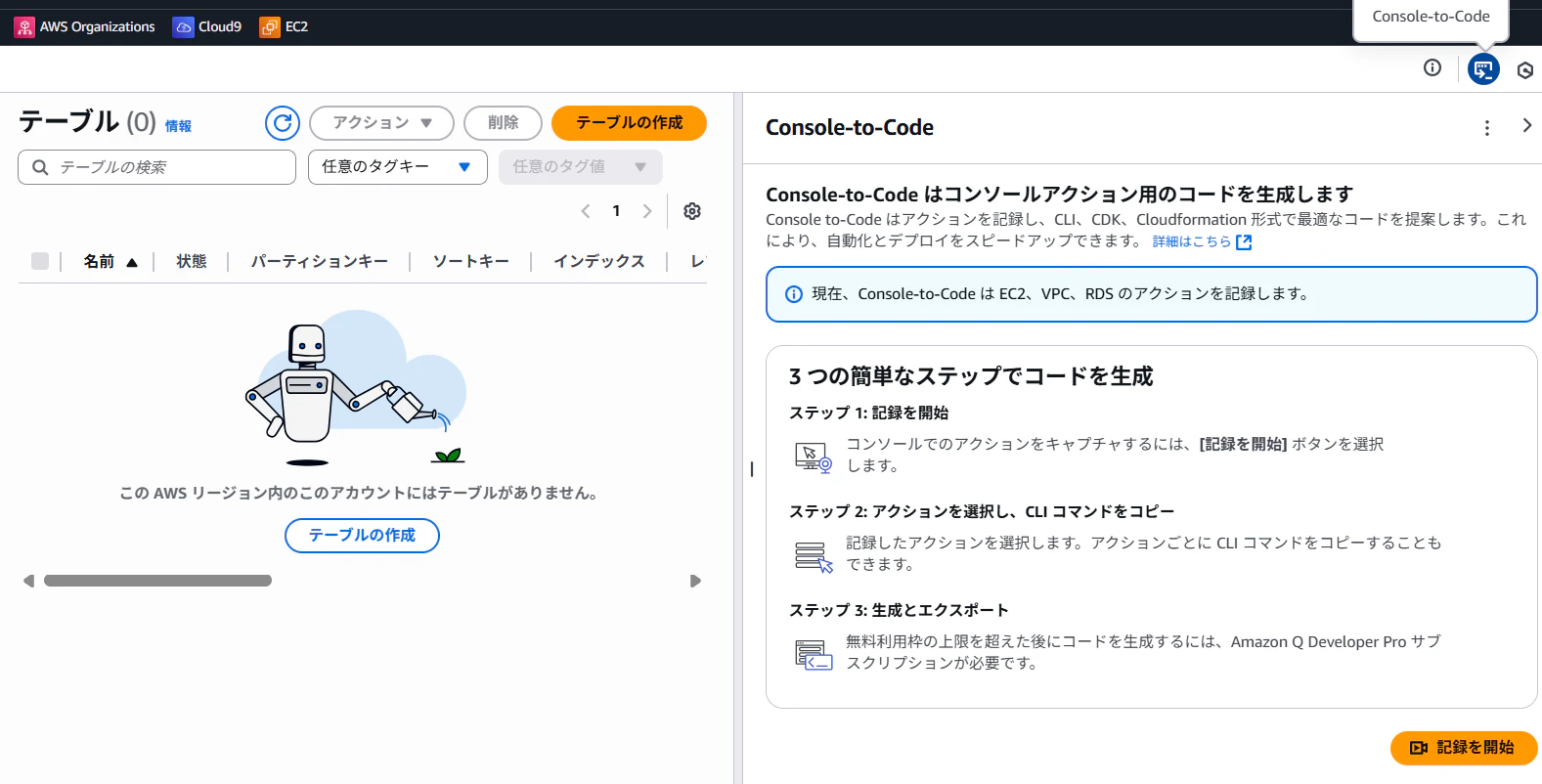Go to previous page of tables
This screenshot has width=1542, height=784.
click(586, 211)
